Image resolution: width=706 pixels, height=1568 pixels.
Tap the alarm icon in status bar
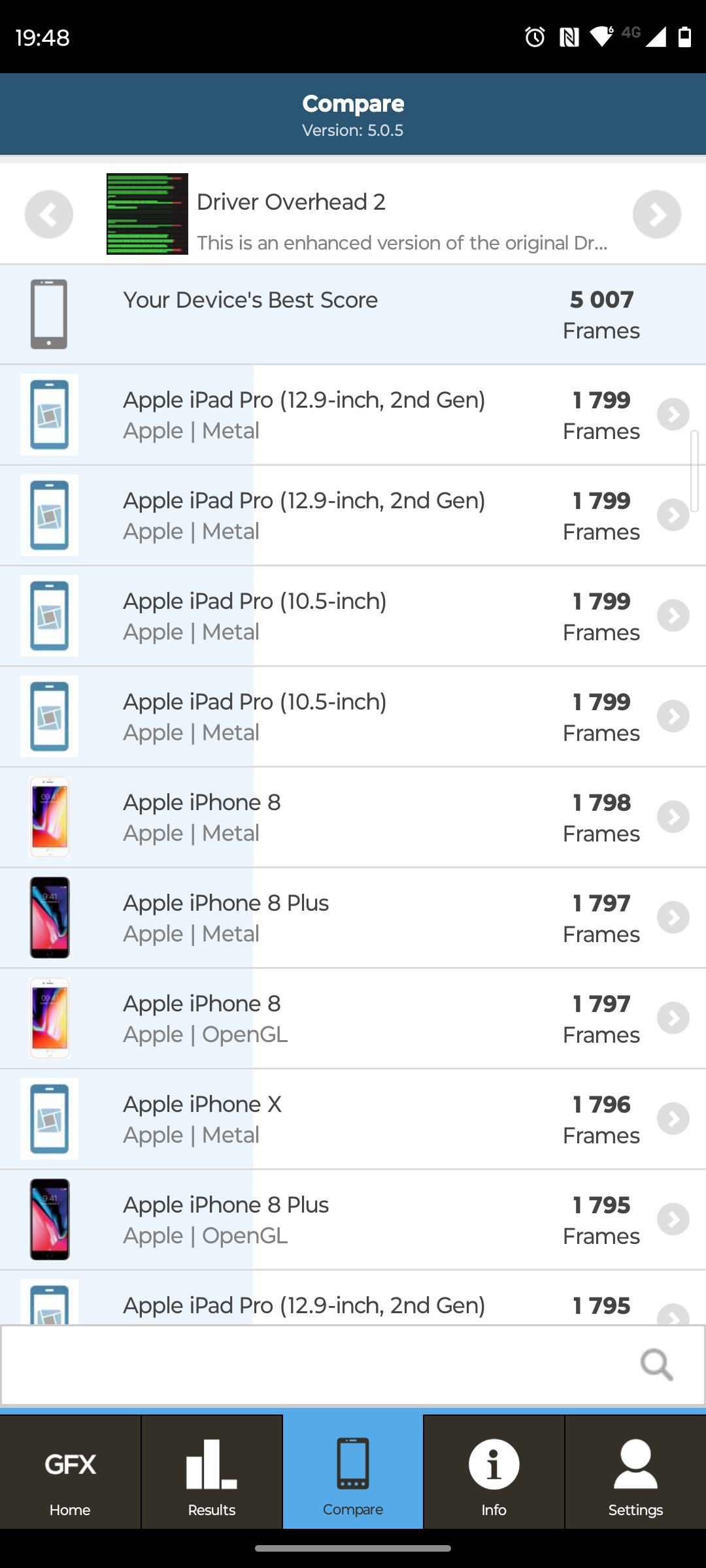pyautogui.click(x=535, y=37)
